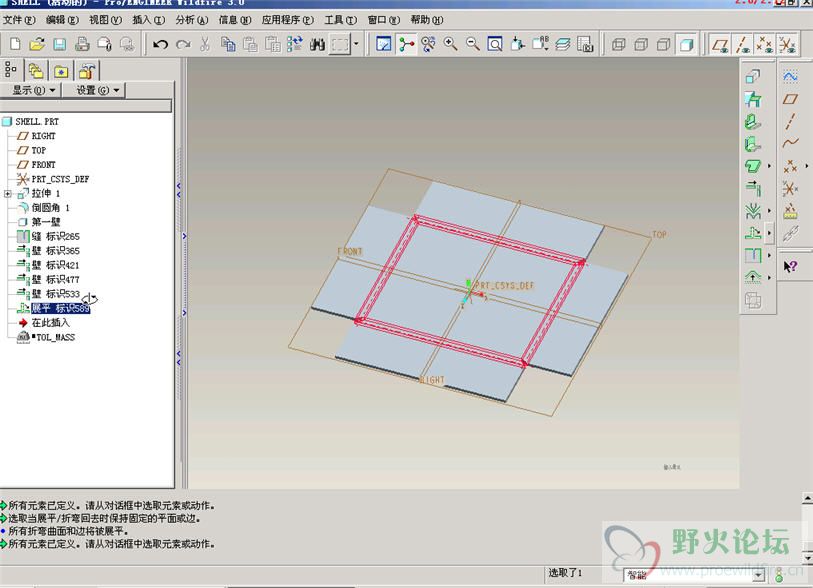Viewport: 813px width, 588px height.
Task: Select the datum plane tool
Action: (790, 99)
